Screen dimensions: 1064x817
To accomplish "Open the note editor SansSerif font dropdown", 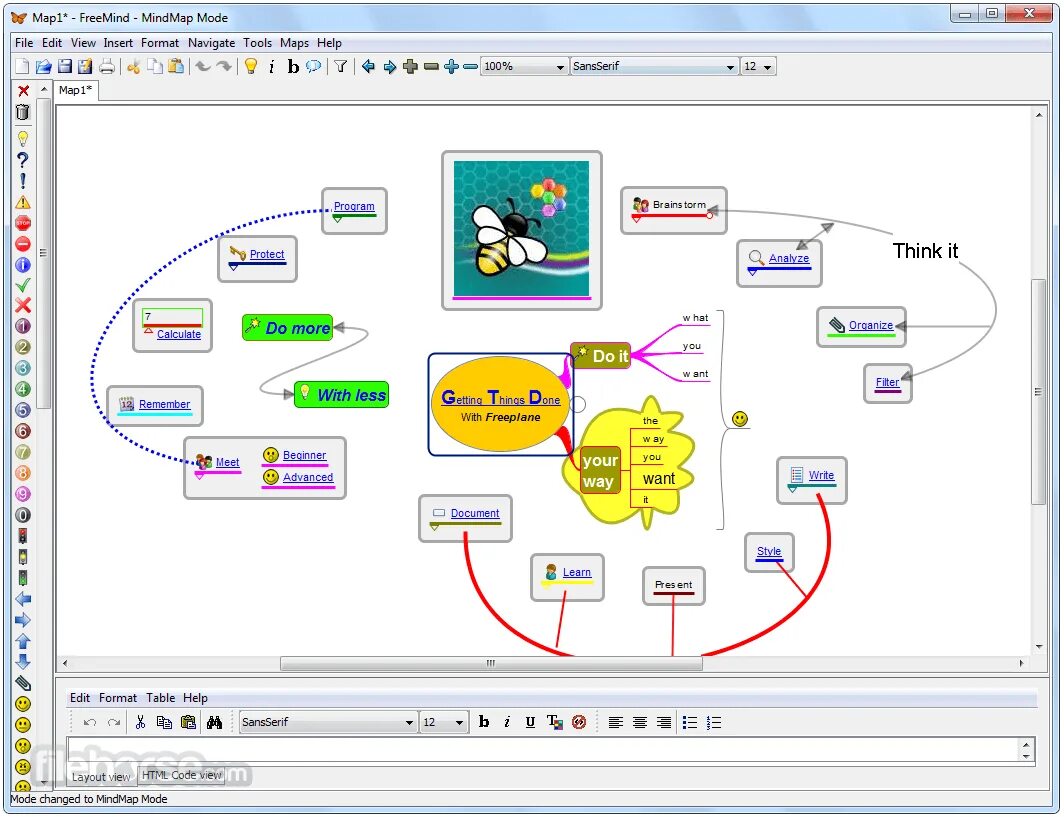I will coord(409,723).
